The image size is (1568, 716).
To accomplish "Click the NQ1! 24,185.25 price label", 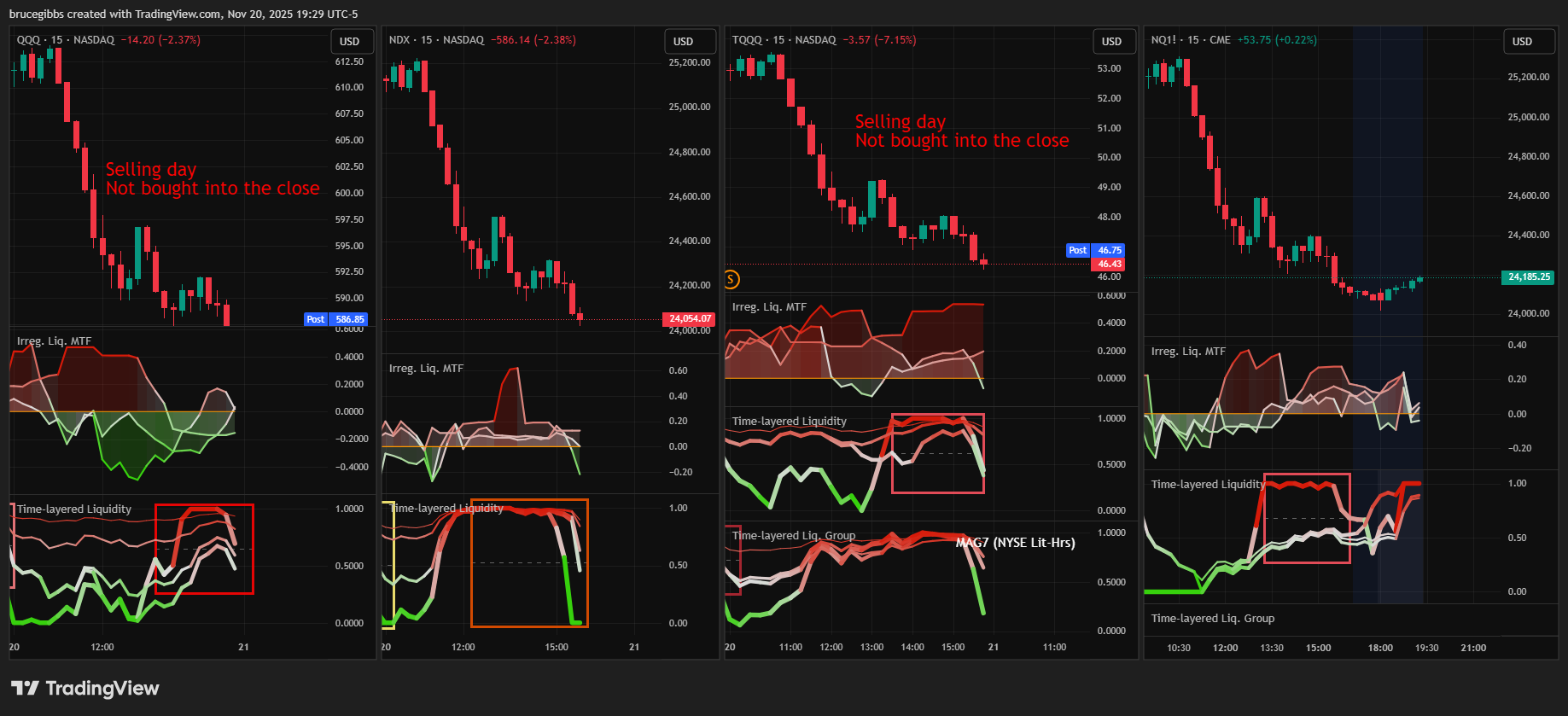I will pyautogui.click(x=1529, y=277).
